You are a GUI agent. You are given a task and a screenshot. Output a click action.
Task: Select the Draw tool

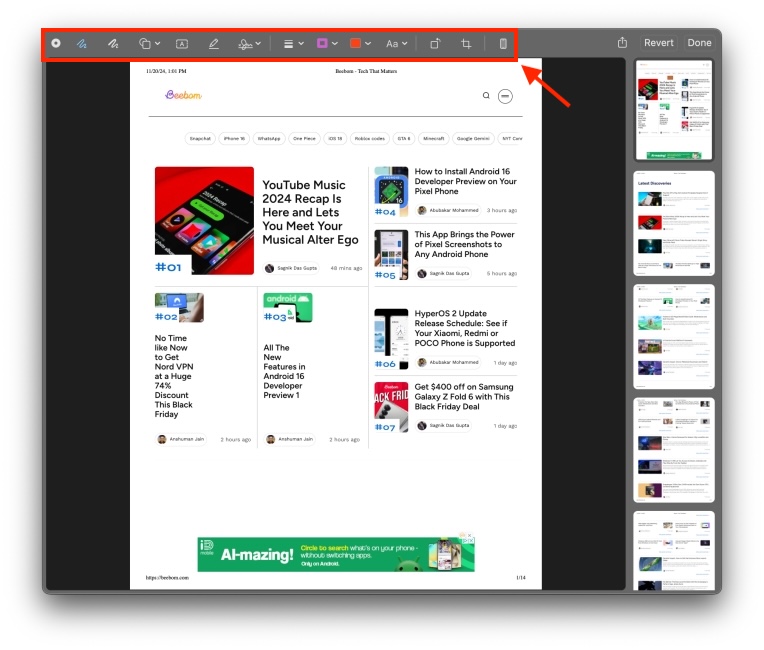(113, 44)
